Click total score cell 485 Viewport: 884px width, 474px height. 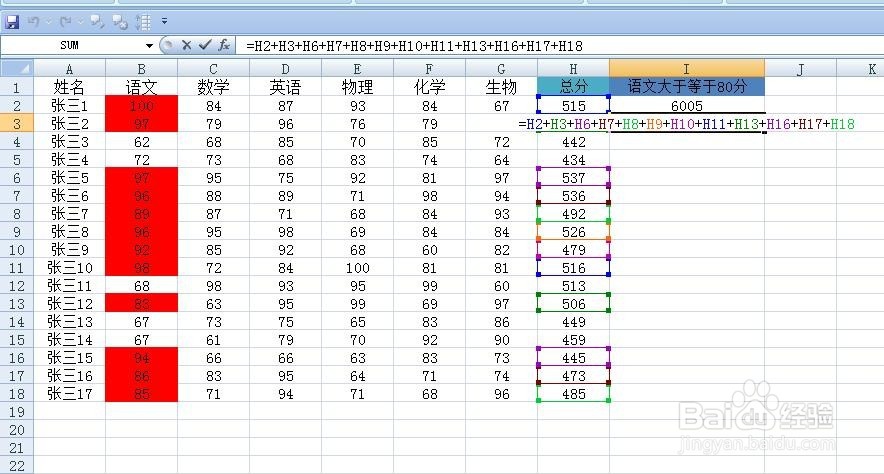573,394
